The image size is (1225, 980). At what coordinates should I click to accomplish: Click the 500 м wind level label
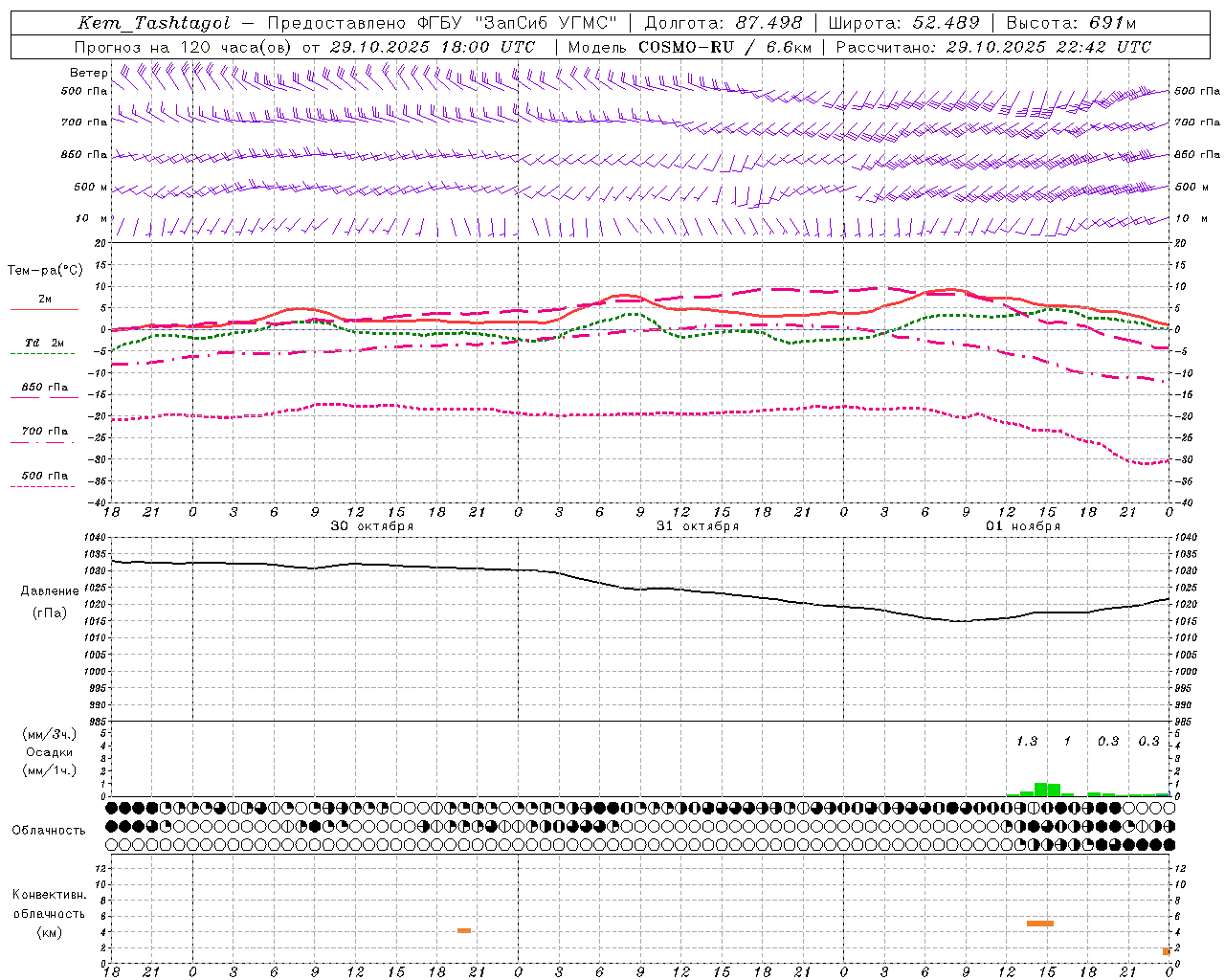[91, 187]
